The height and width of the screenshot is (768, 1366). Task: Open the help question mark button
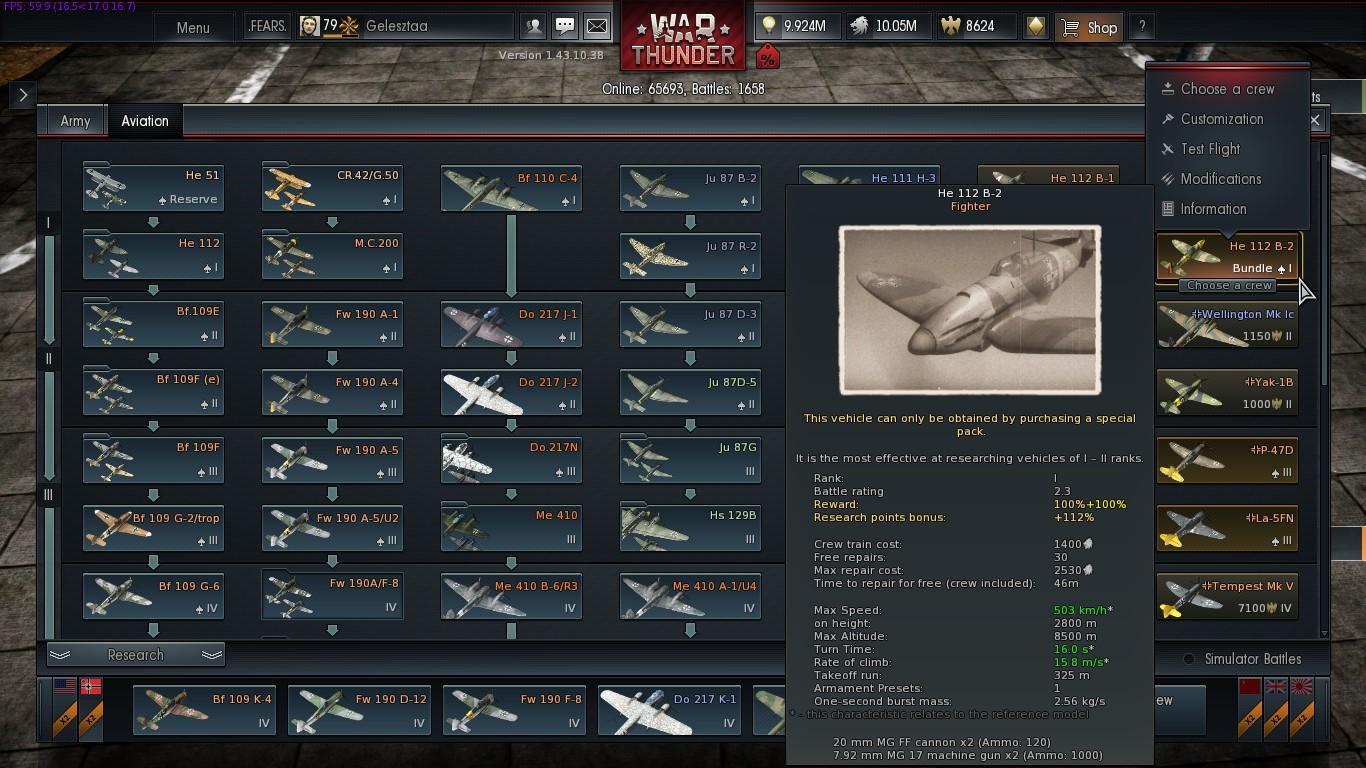click(x=1141, y=27)
